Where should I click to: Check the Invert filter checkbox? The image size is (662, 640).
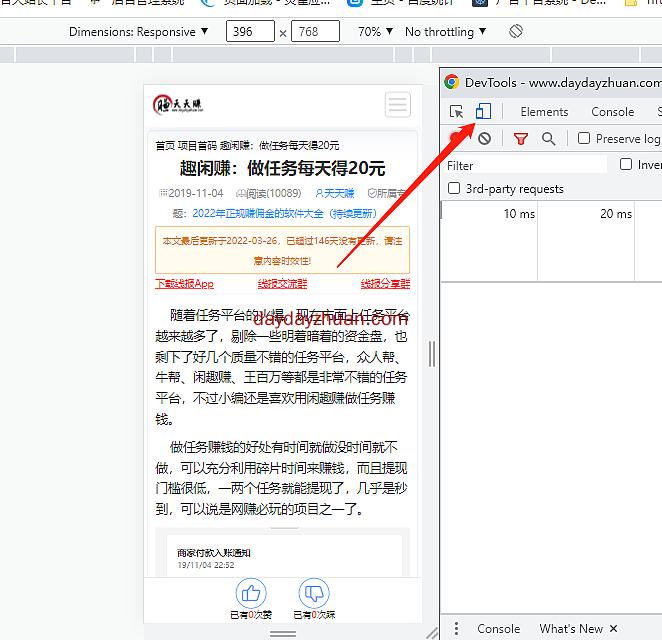coord(626,164)
